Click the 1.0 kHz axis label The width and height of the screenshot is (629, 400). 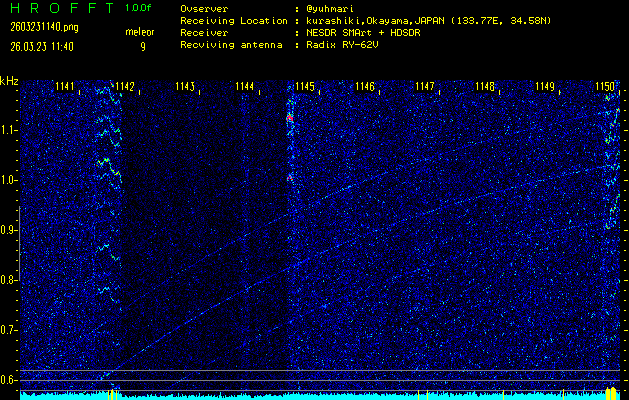coord(9,180)
